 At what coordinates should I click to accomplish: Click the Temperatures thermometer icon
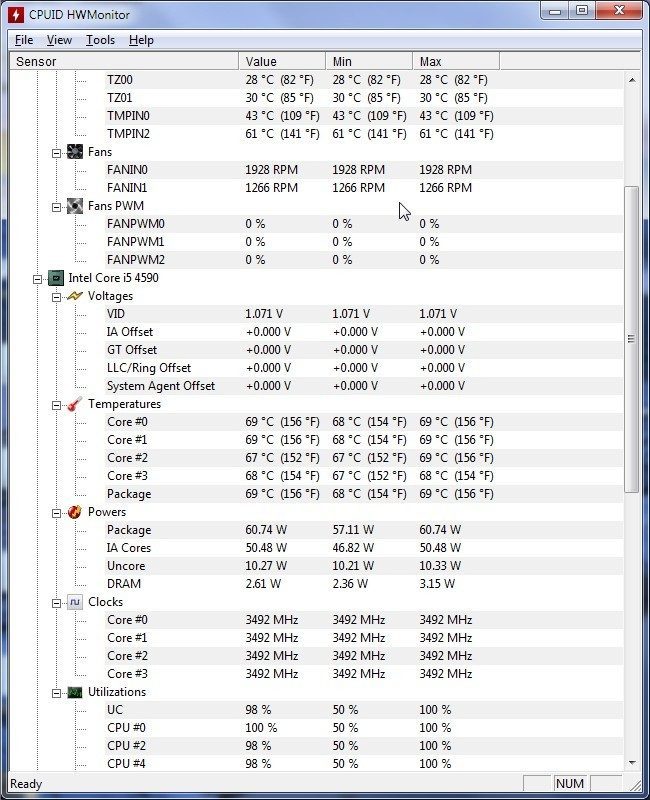75,404
